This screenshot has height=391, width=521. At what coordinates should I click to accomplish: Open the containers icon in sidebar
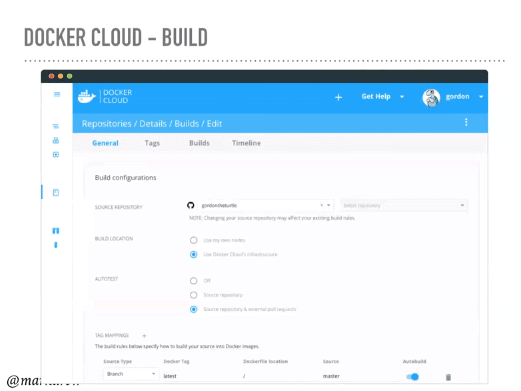(56, 155)
